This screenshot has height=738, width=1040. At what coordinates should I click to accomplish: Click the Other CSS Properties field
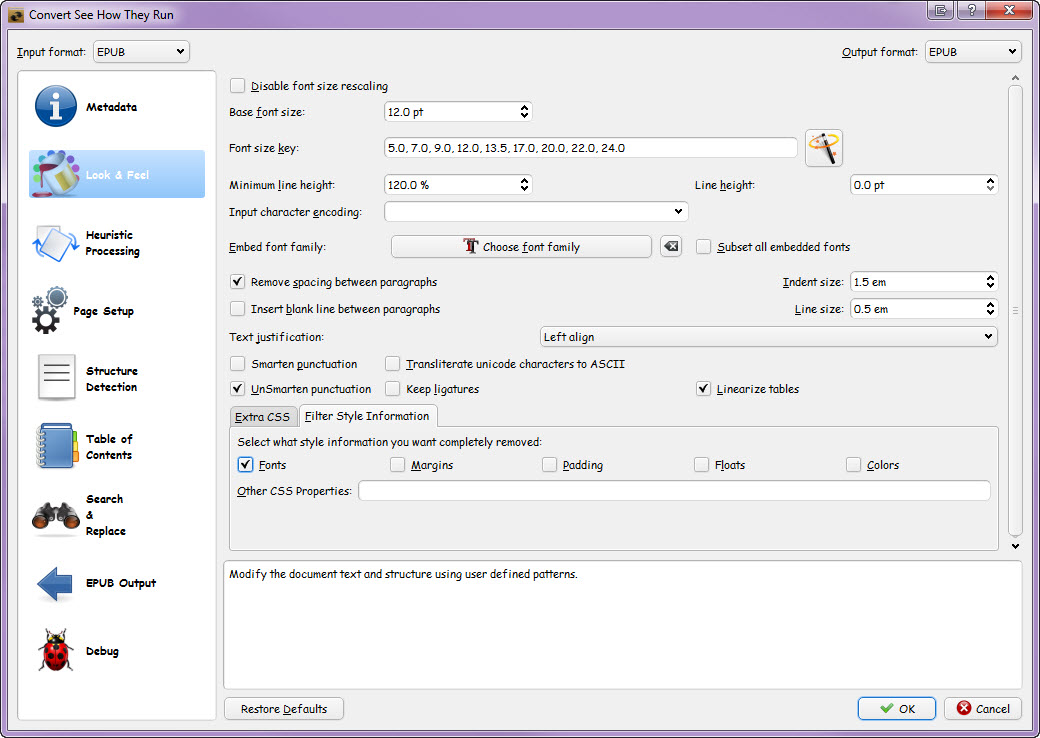tap(675, 491)
